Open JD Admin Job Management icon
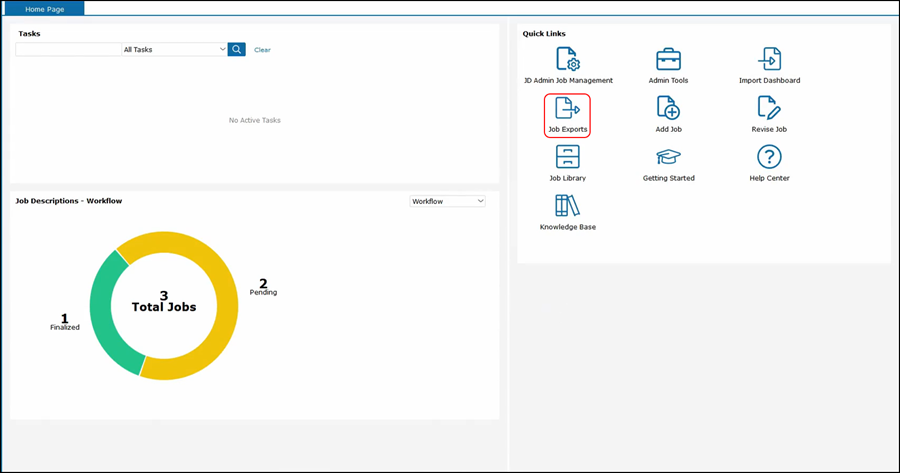 (567, 59)
